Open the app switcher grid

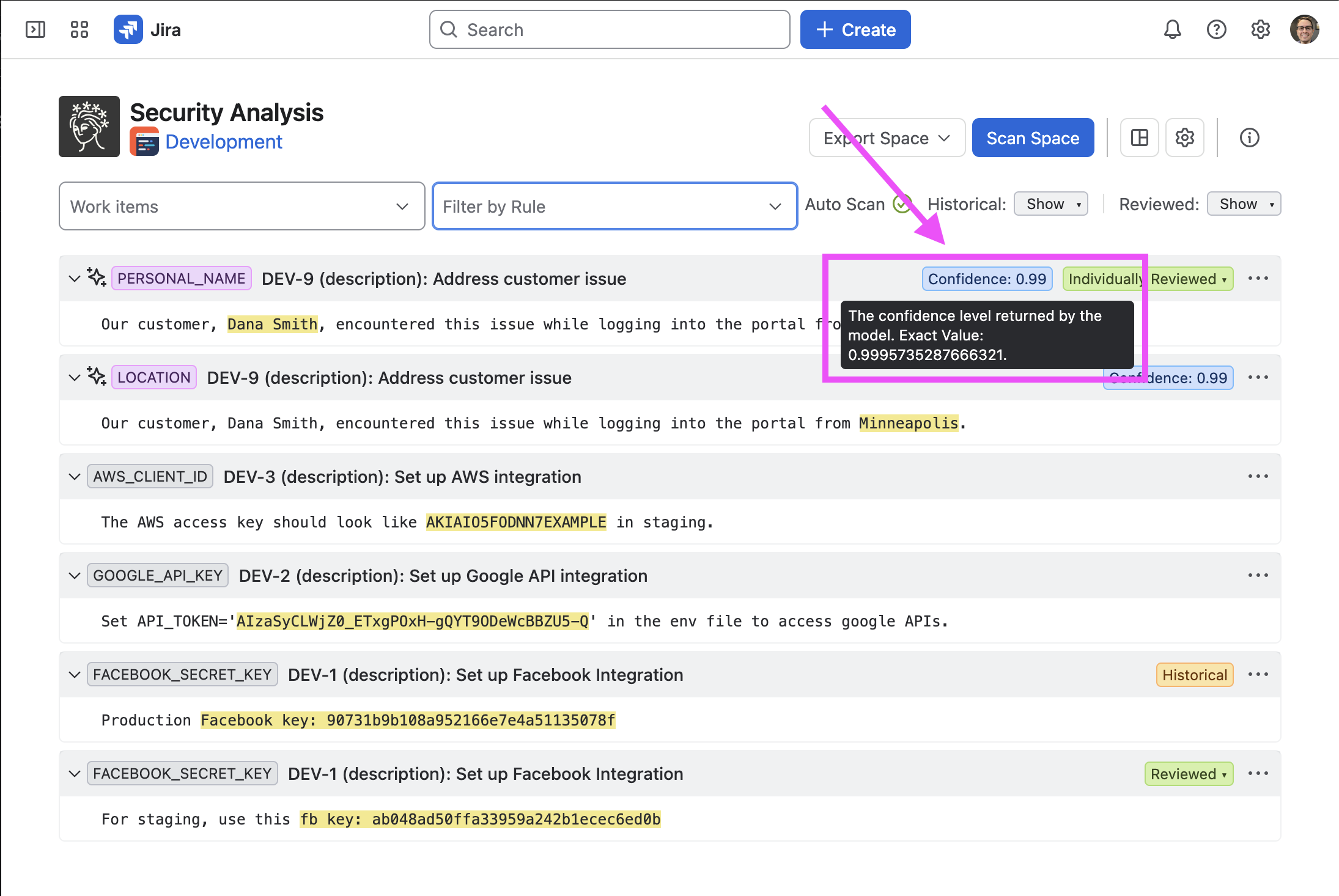tap(79, 29)
